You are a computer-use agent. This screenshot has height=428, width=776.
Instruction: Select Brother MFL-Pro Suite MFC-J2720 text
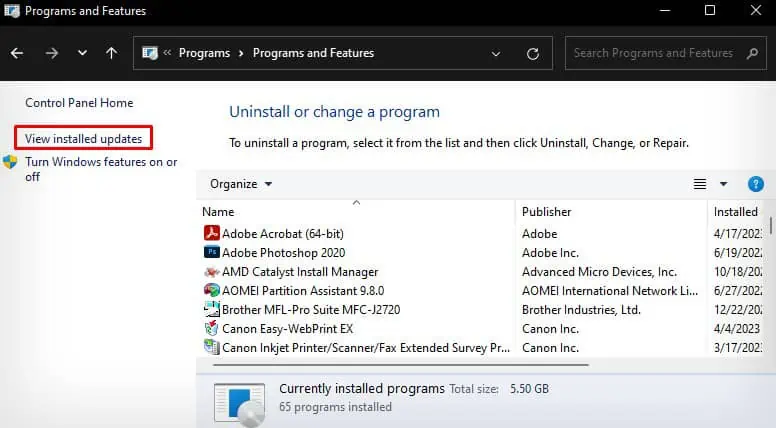click(311, 310)
